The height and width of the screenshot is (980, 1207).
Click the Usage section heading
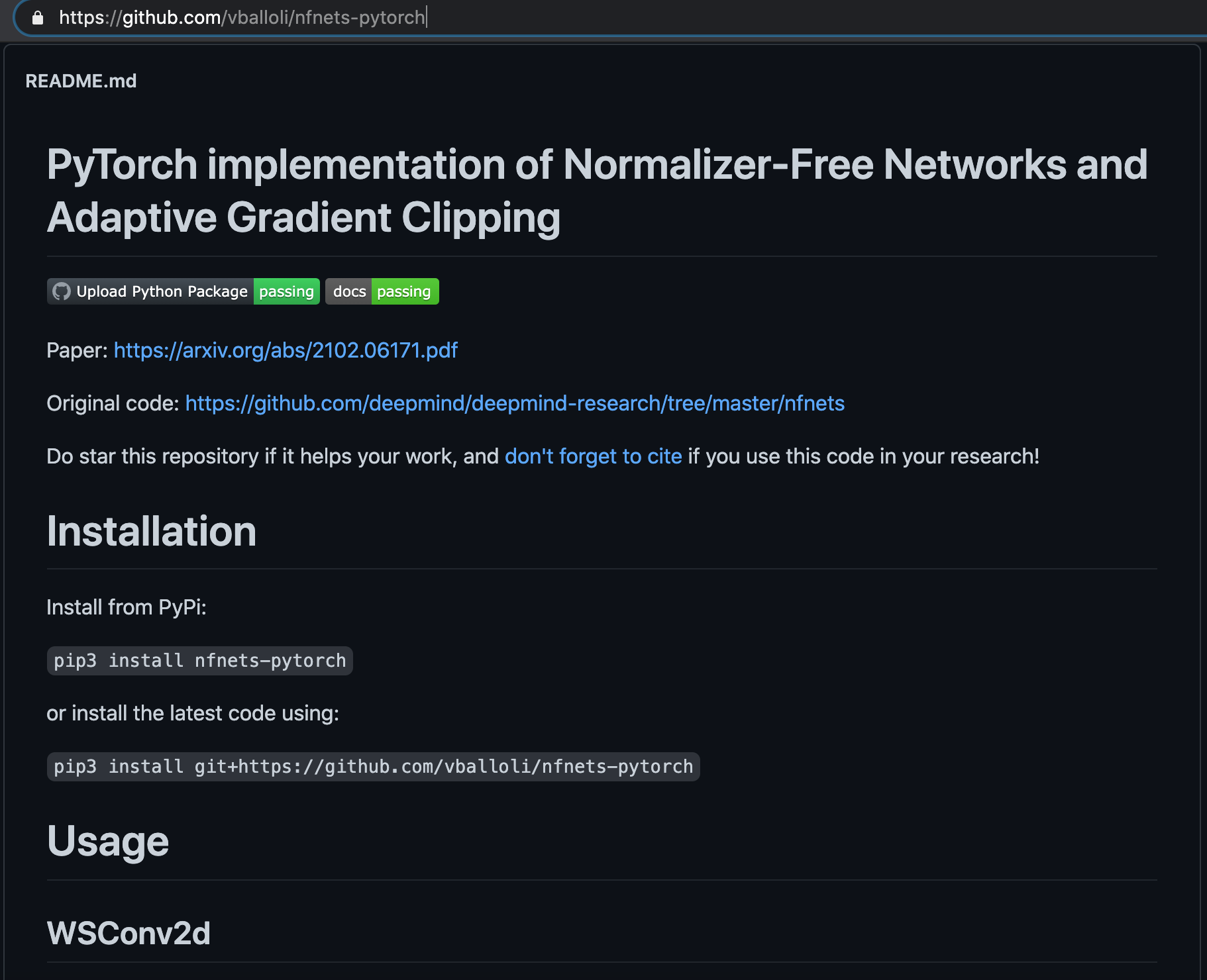pos(108,841)
